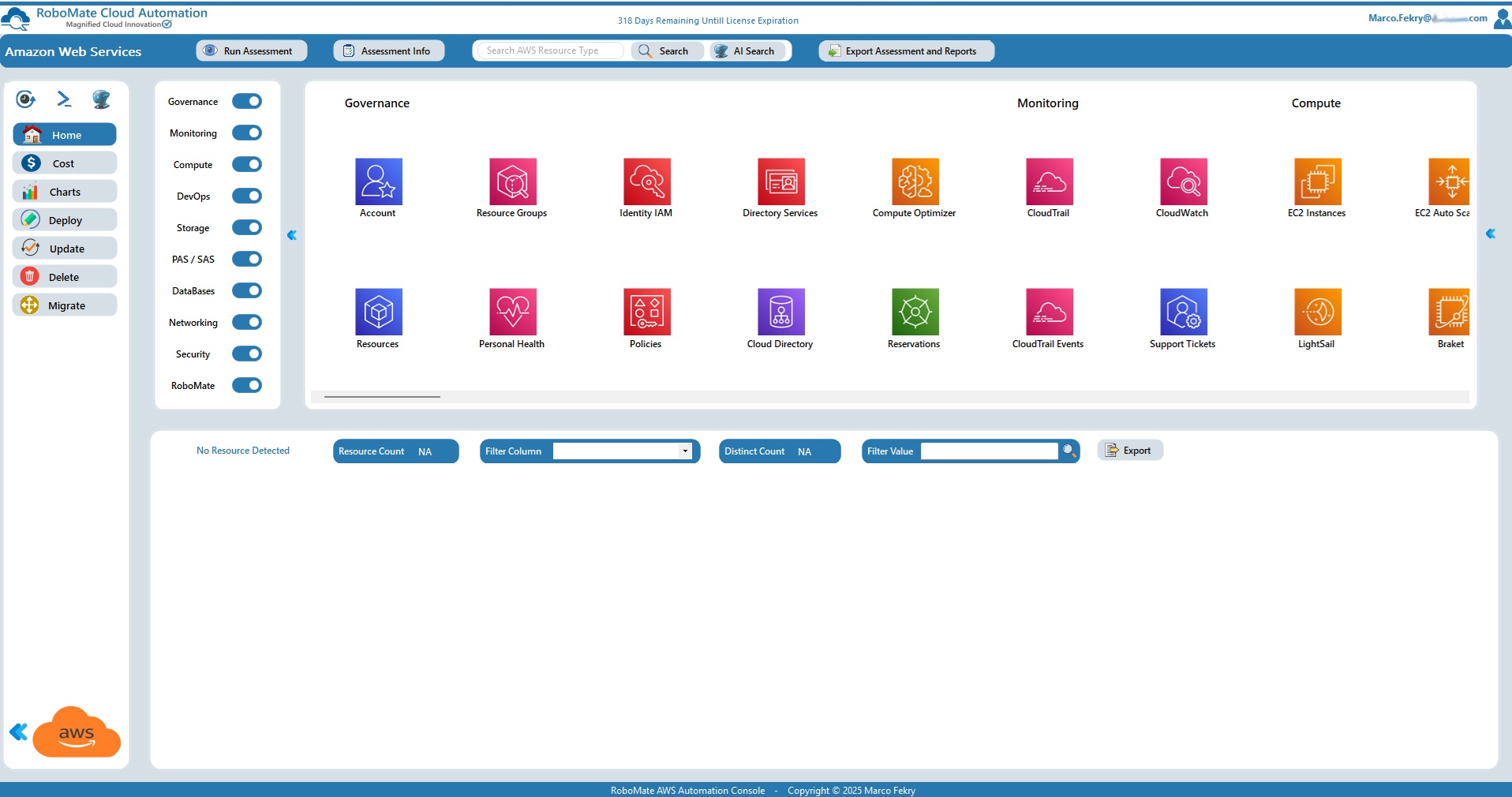Disable the DataBases switch
This screenshot has height=797, width=1512.
[247, 290]
